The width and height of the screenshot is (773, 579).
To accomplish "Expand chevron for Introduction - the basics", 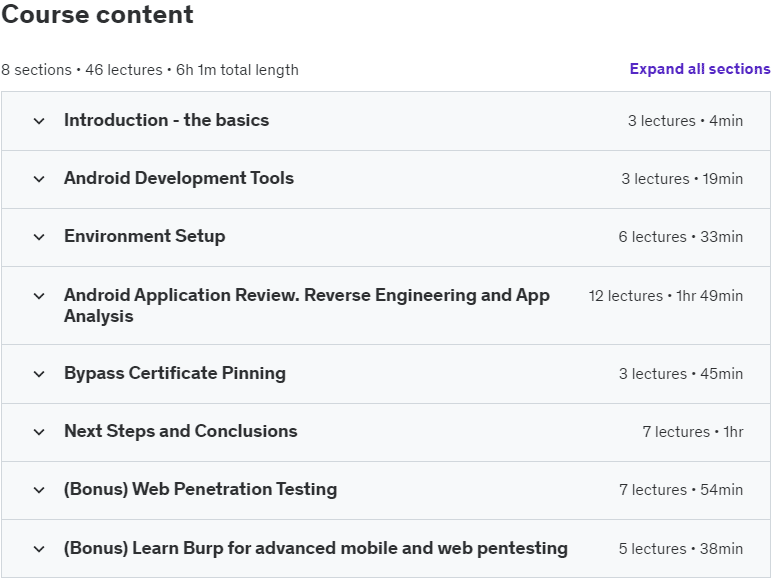I will 39,121.
